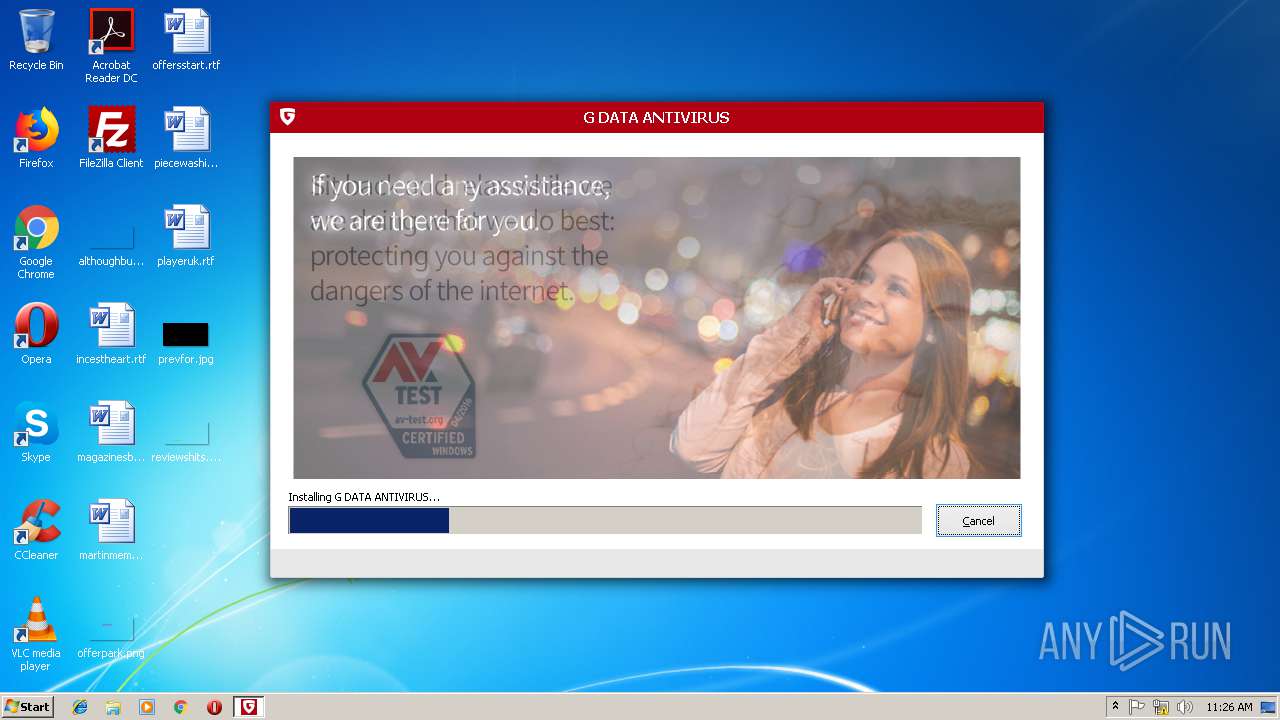
Task: Open playeruk.rtf document icon
Action: click(x=186, y=236)
